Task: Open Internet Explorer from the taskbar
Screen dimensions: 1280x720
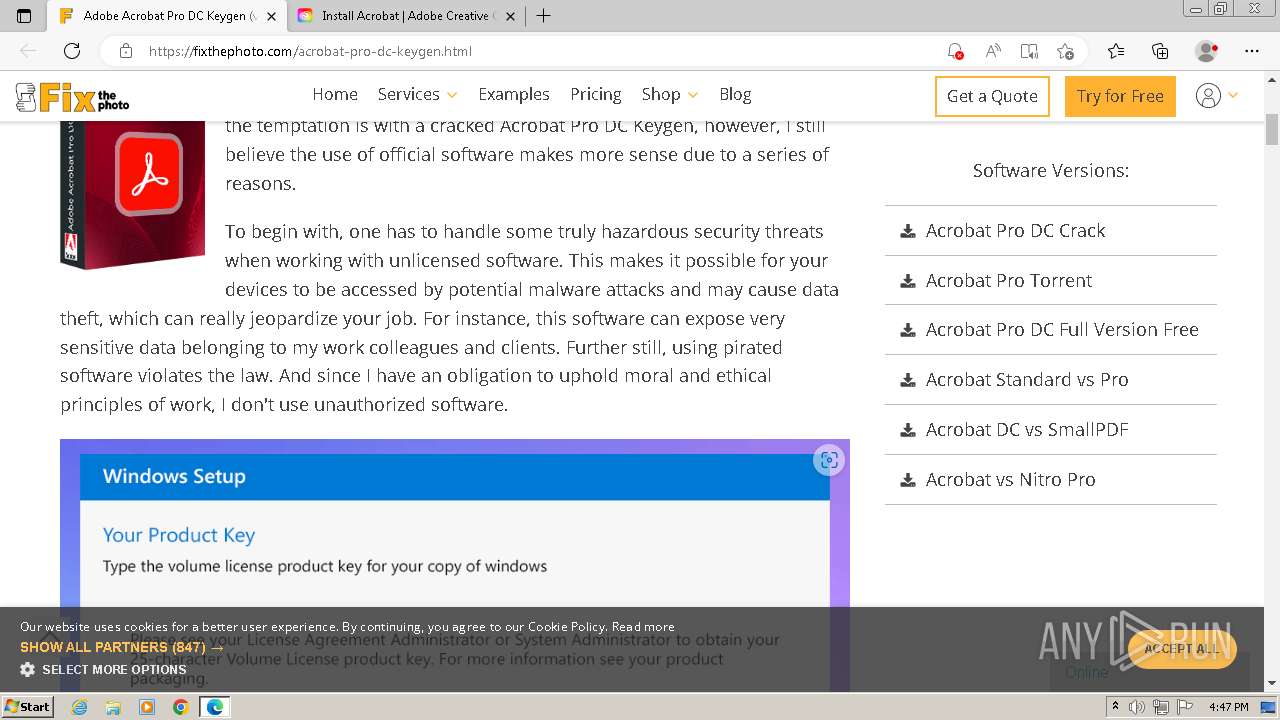Action: tap(80, 707)
